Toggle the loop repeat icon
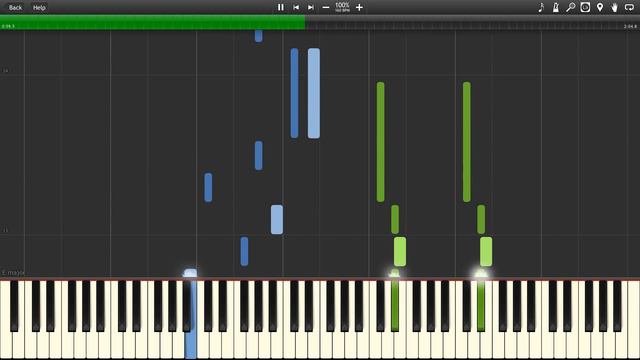This screenshot has width=640, height=360. [x=629, y=7]
